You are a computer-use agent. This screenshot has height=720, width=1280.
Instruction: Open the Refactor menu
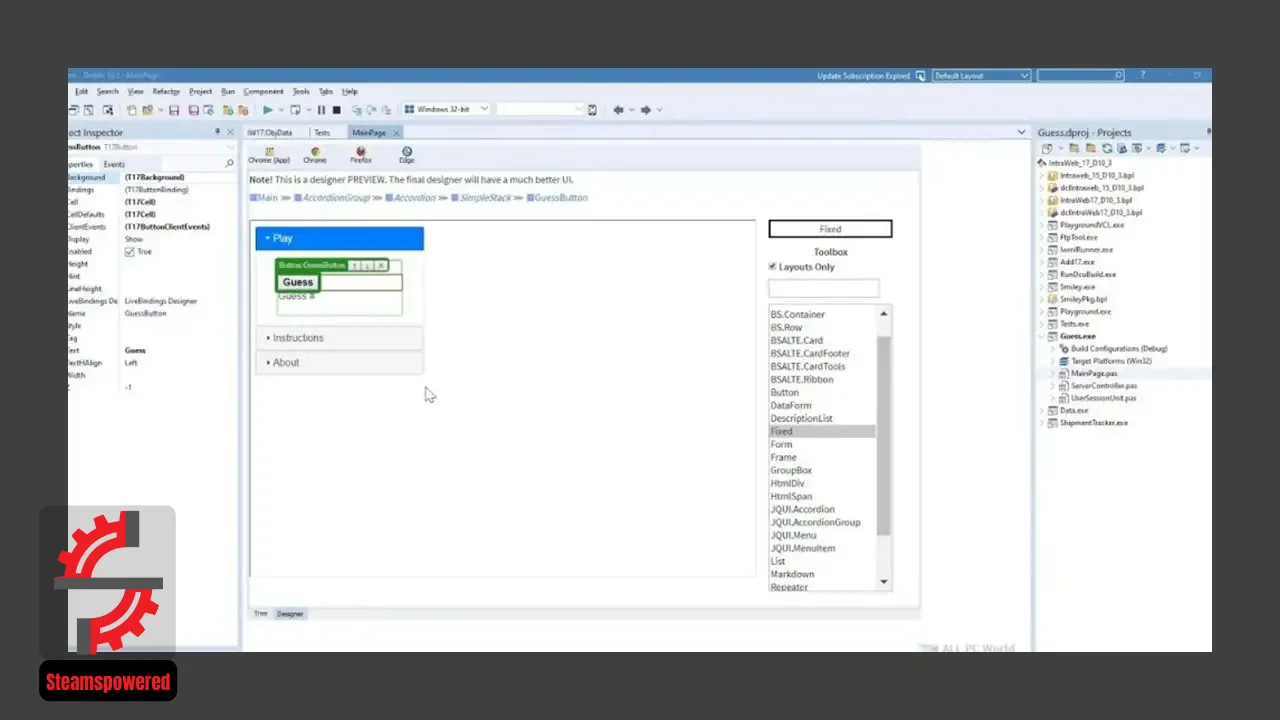click(166, 91)
